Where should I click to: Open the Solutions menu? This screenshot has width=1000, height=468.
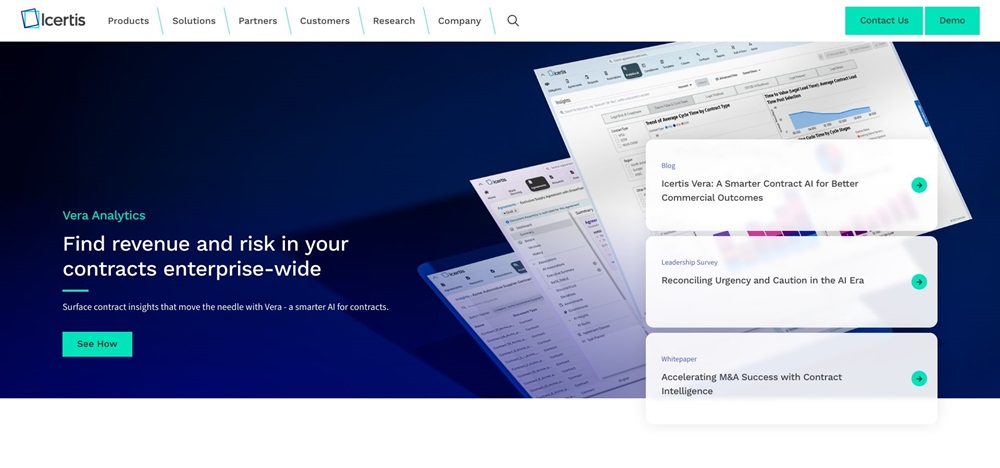pos(194,21)
